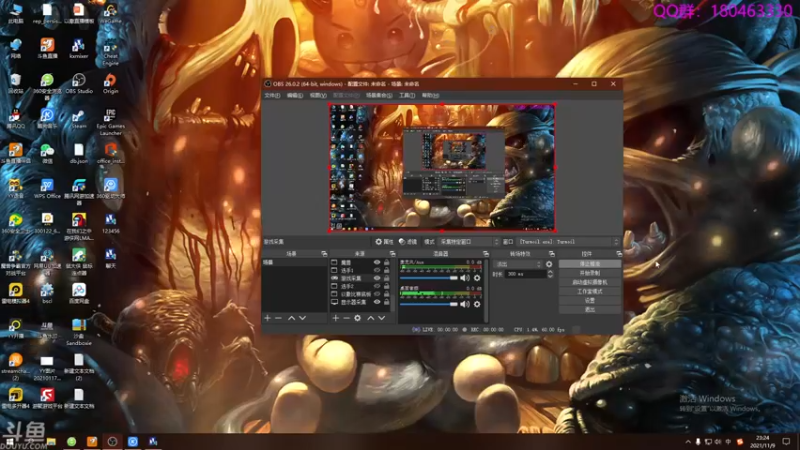Toggle visibility eye for 游戏采集 source
The width and height of the screenshot is (800, 450).
pyautogui.click(x=377, y=278)
